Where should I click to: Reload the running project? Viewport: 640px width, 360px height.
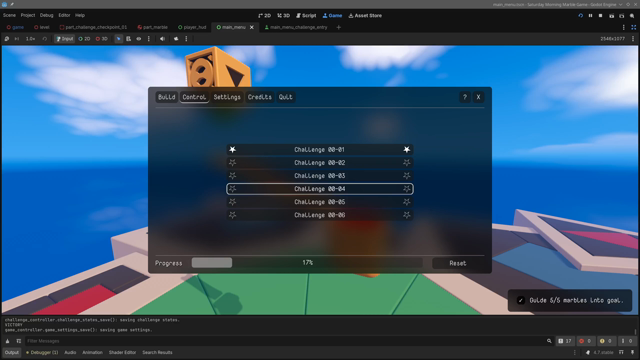point(580,16)
